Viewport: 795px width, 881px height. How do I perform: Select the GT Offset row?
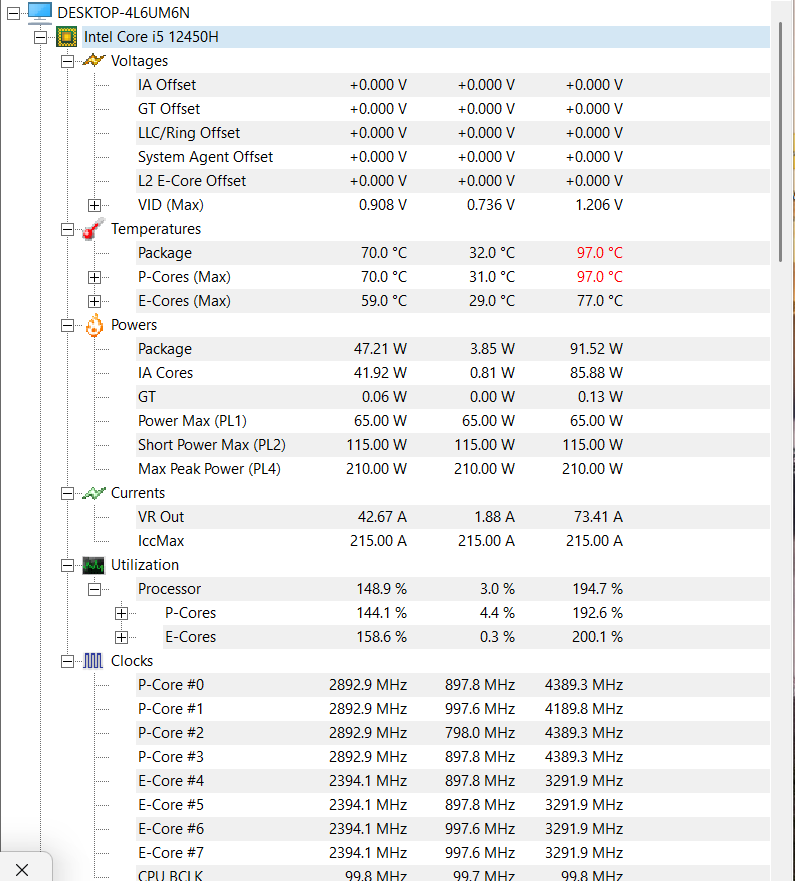click(x=452, y=109)
